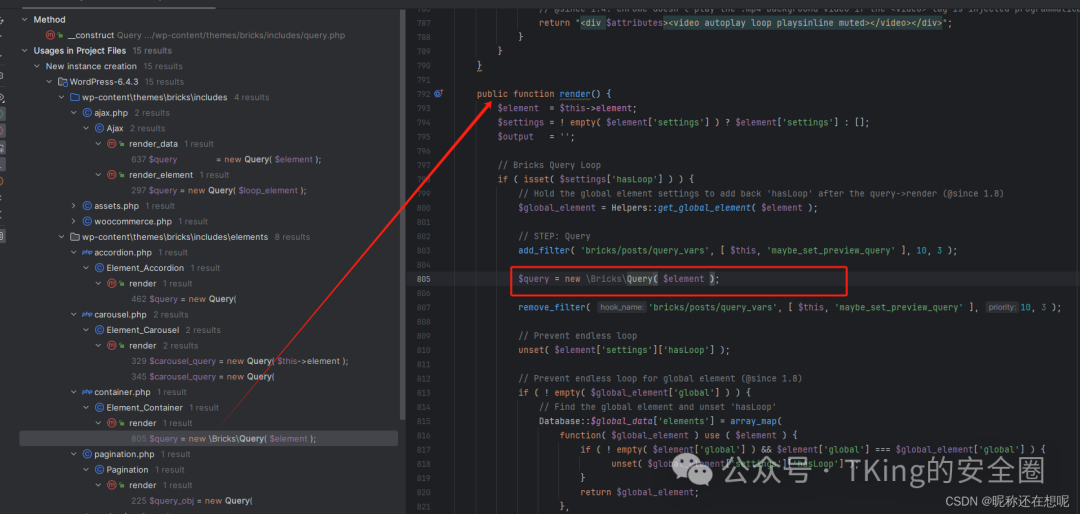This screenshot has width=1080, height=514.
Task: Collapse the New instance creation node
Action: [37, 66]
